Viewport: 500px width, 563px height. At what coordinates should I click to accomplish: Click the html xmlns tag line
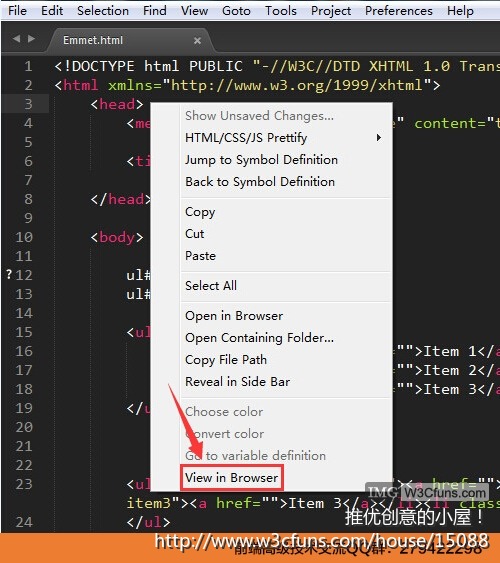point(247,85)
